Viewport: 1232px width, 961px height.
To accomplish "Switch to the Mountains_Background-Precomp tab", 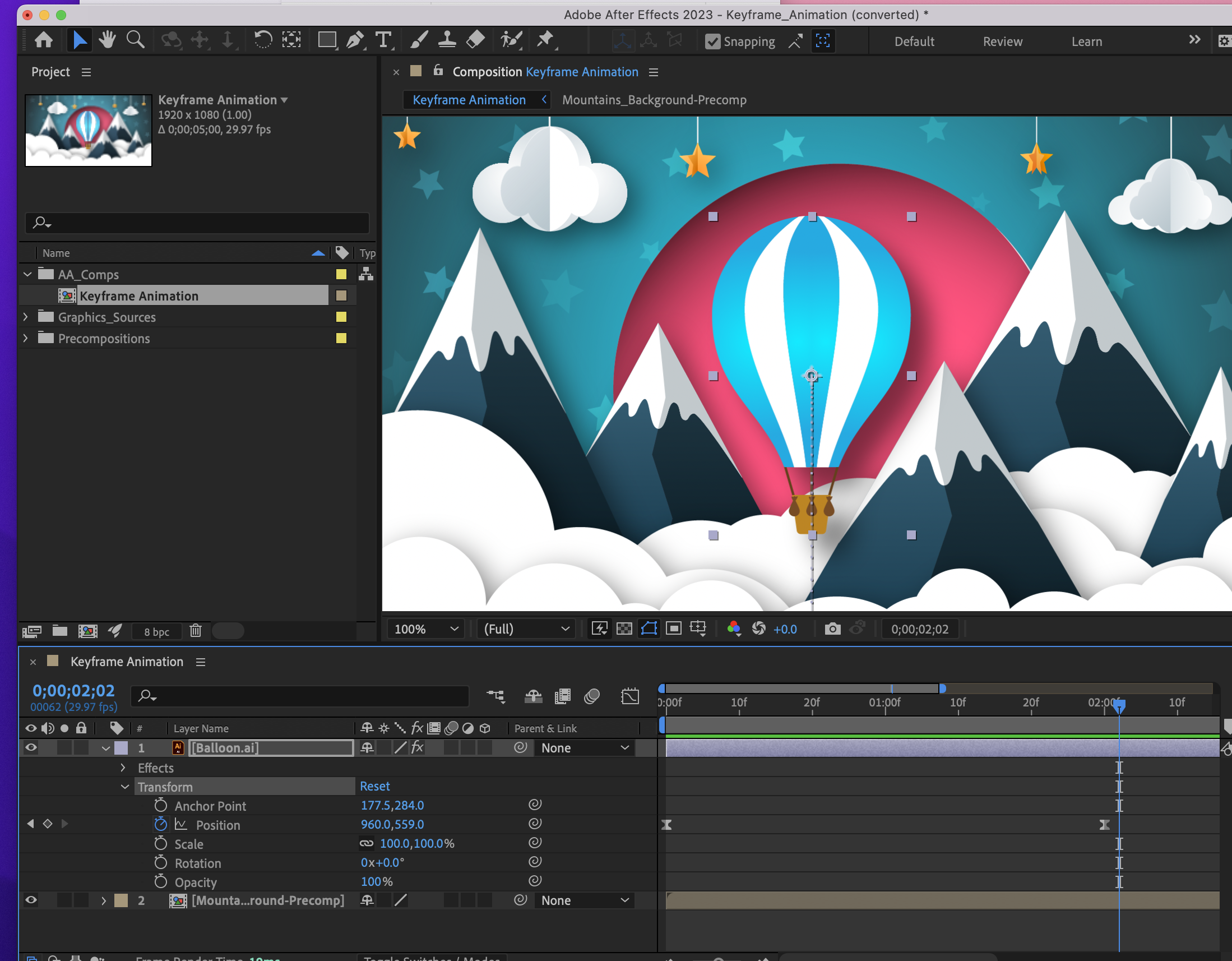I will coord(654,99).
